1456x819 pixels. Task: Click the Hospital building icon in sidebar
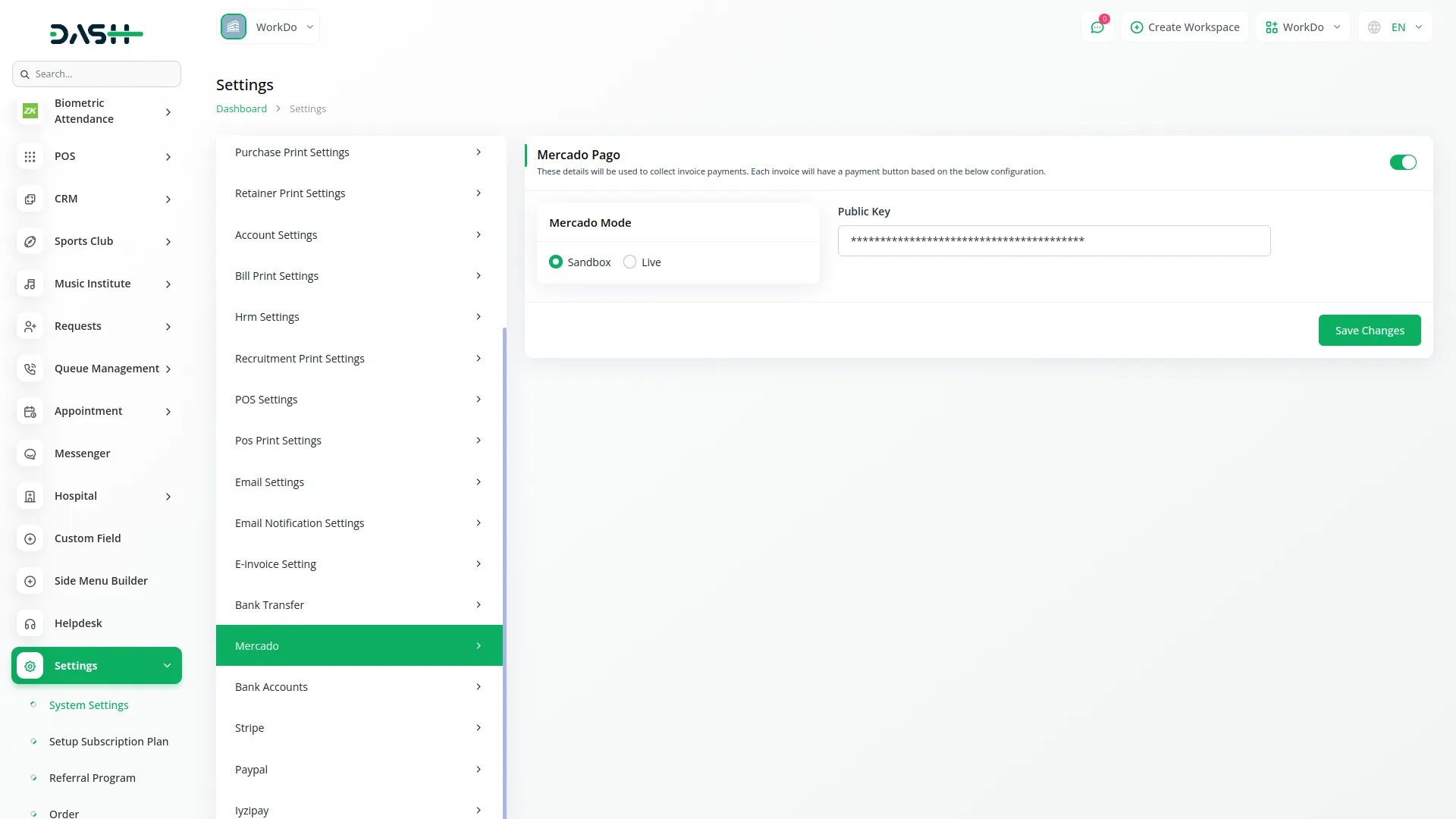click(30, 496)
